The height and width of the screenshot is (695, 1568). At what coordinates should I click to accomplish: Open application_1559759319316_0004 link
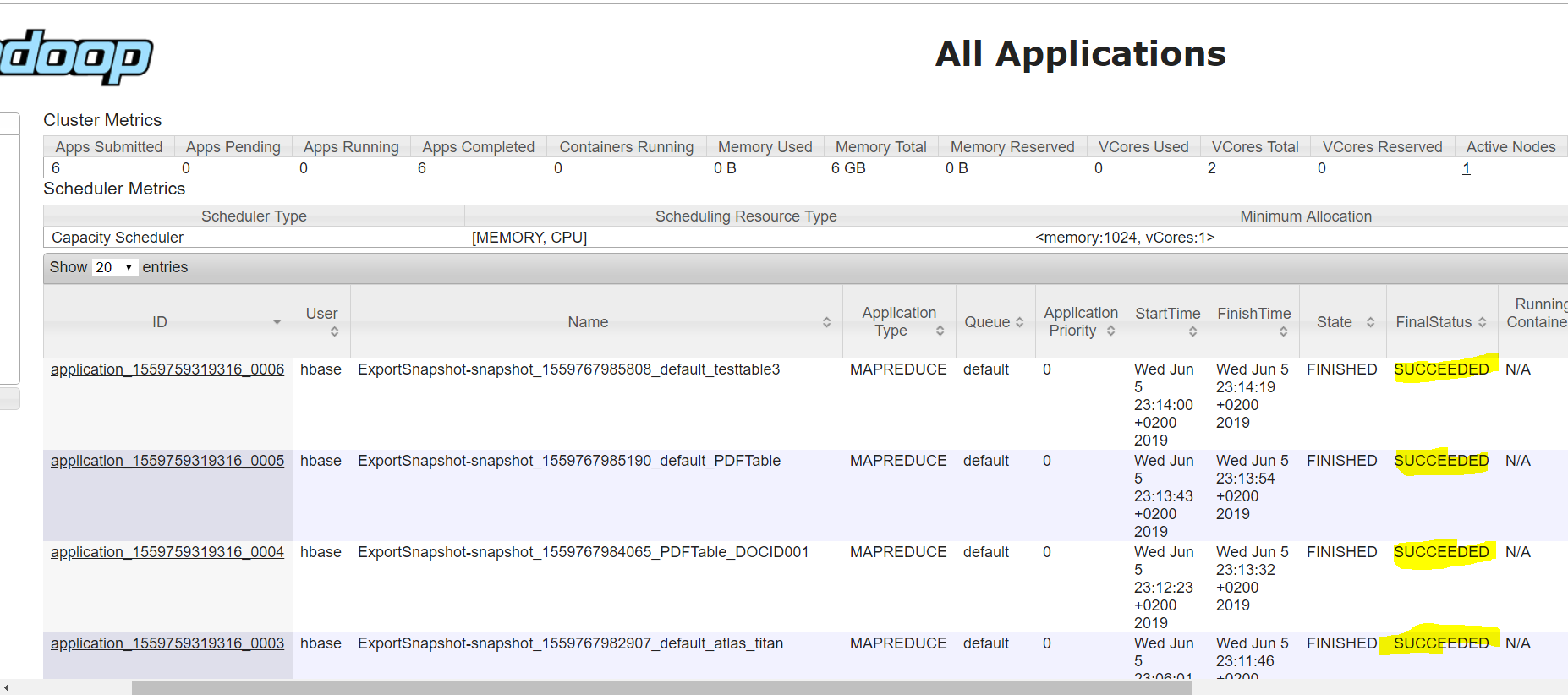167,552
